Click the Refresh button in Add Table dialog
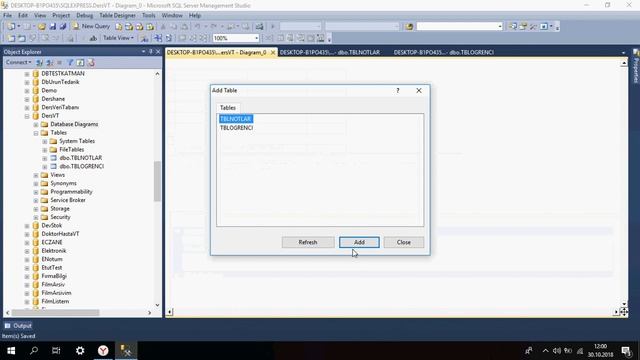This screenshot has height=360, width=640. tap(308, 242)
